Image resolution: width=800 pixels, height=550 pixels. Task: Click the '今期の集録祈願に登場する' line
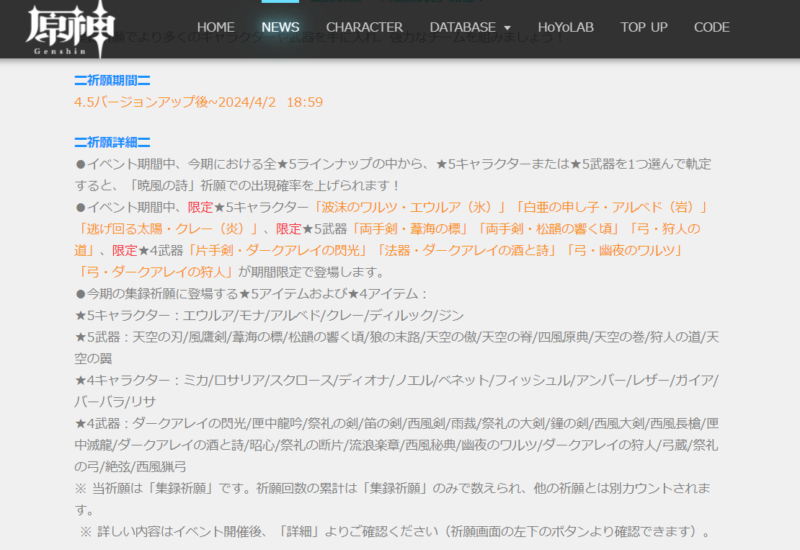(251, 294)
